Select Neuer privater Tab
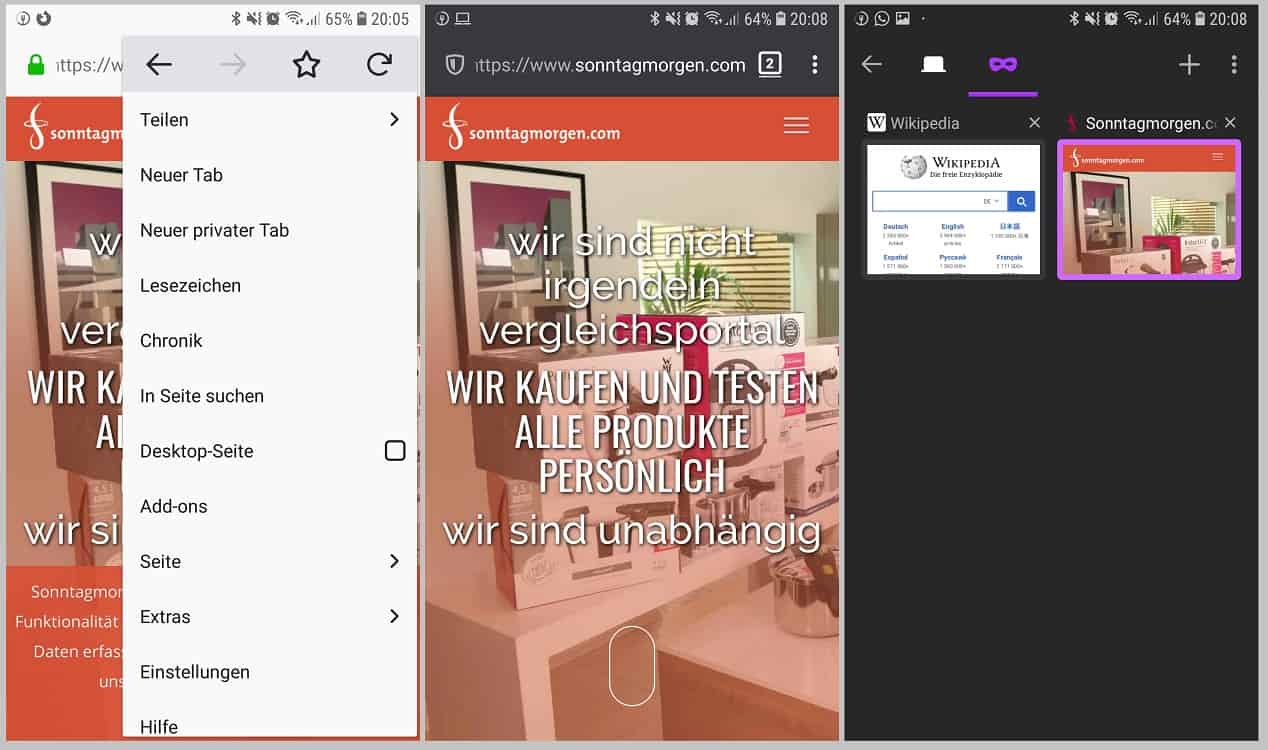 (270, 230)
